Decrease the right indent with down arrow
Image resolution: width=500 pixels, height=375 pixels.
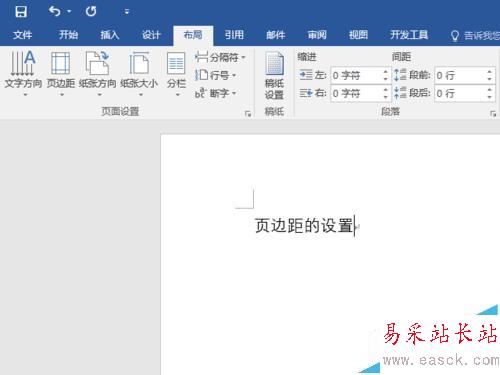(386, 97)
